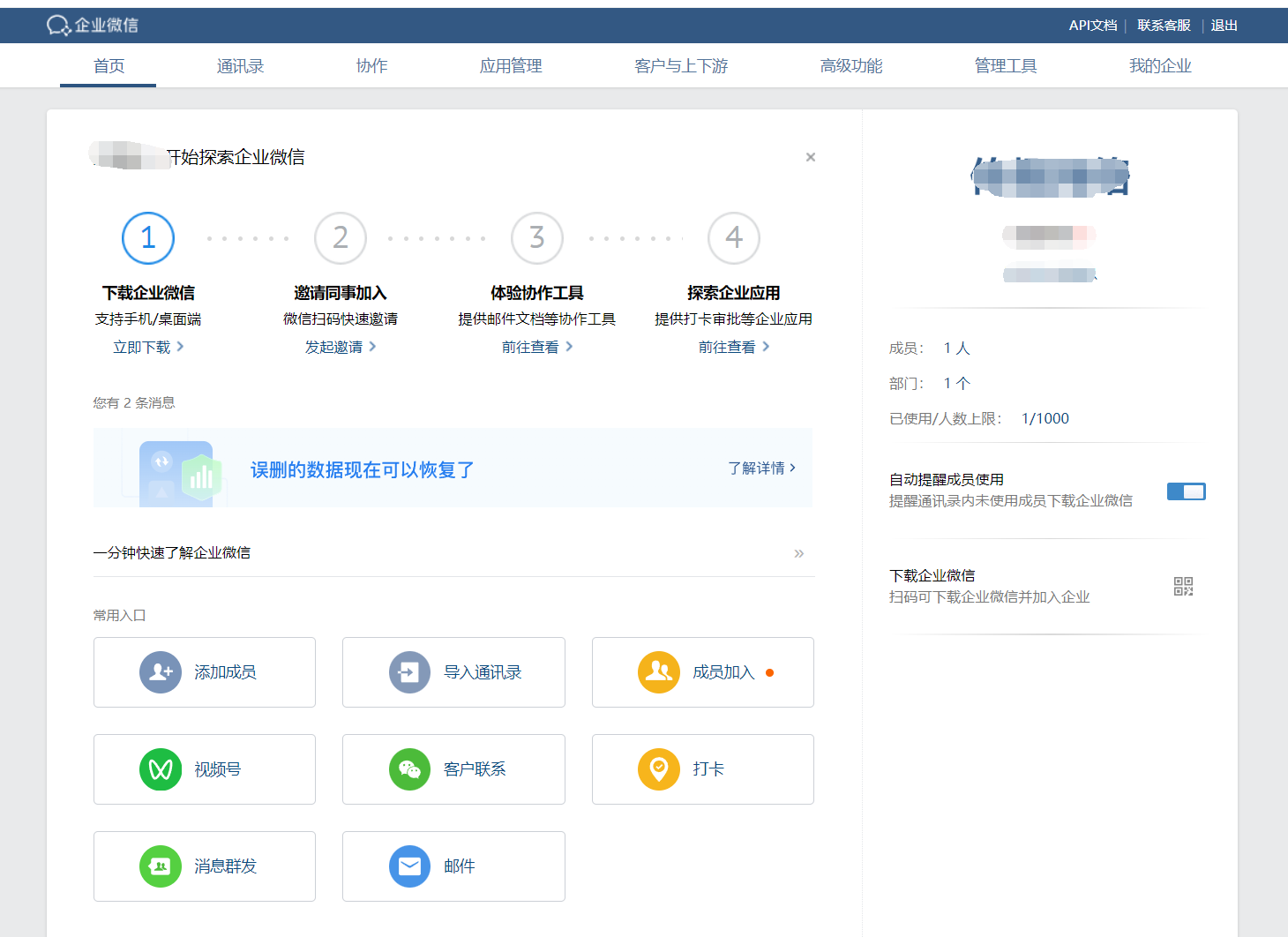This screenshot has width=1288, height=937.
Task: Go to 应用管理 tab
Action: coord(511,66)
